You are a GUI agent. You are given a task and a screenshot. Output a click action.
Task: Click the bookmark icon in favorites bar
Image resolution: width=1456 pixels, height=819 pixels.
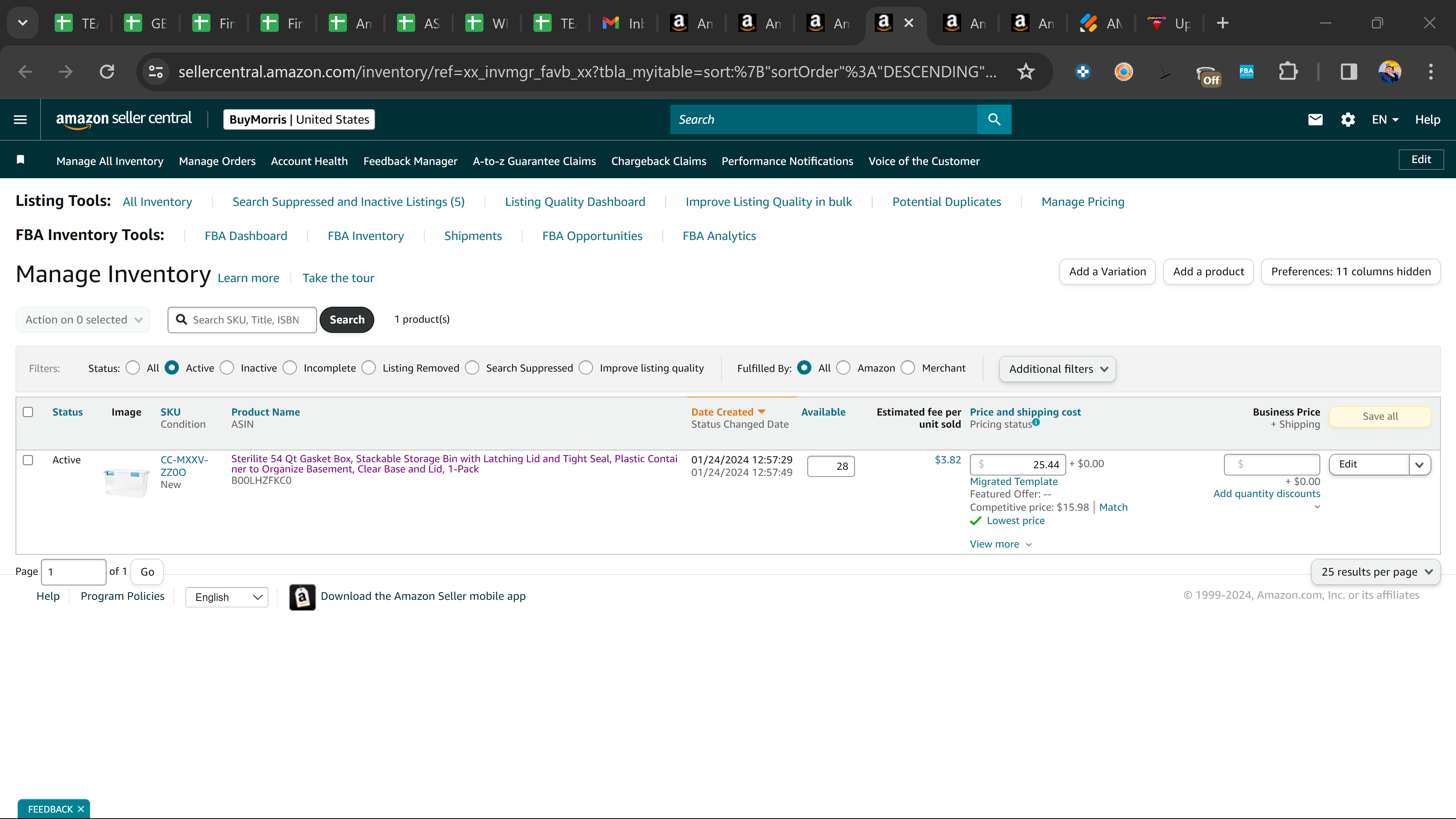[x=20, y=160]
